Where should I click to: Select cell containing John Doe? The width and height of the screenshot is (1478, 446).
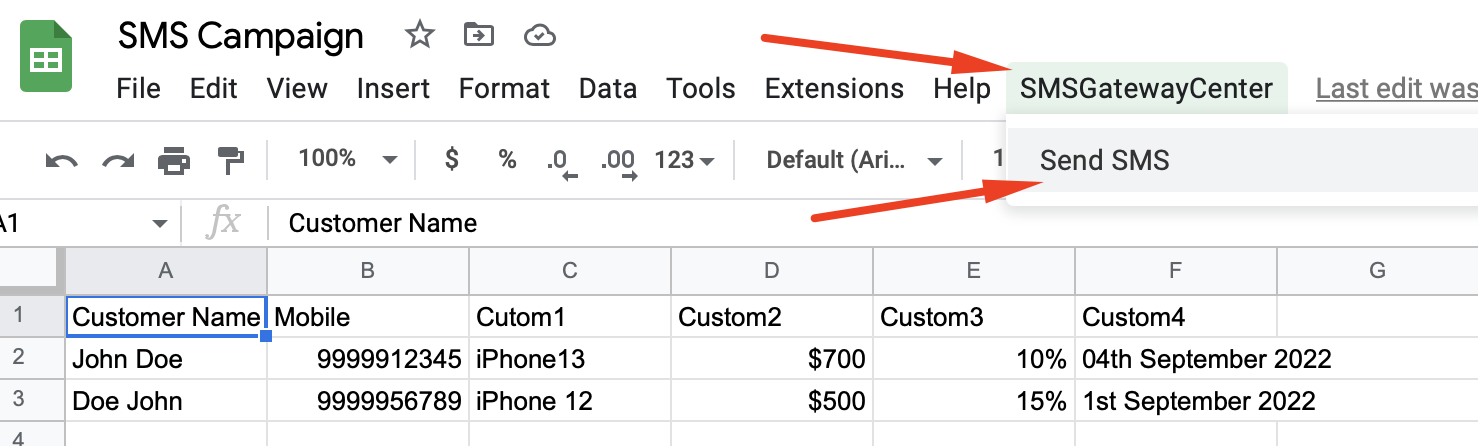click(x=167, y=359)
